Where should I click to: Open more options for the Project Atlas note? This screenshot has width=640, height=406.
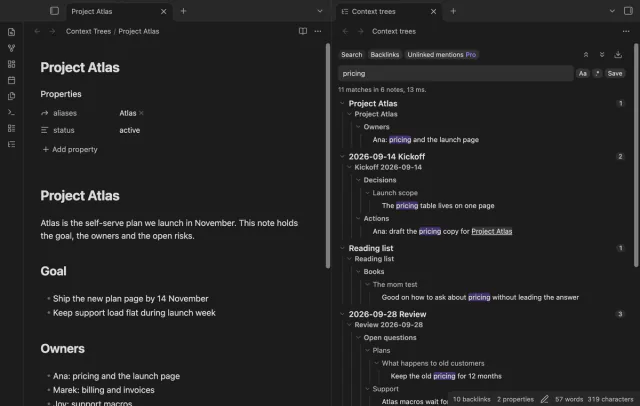318,31
